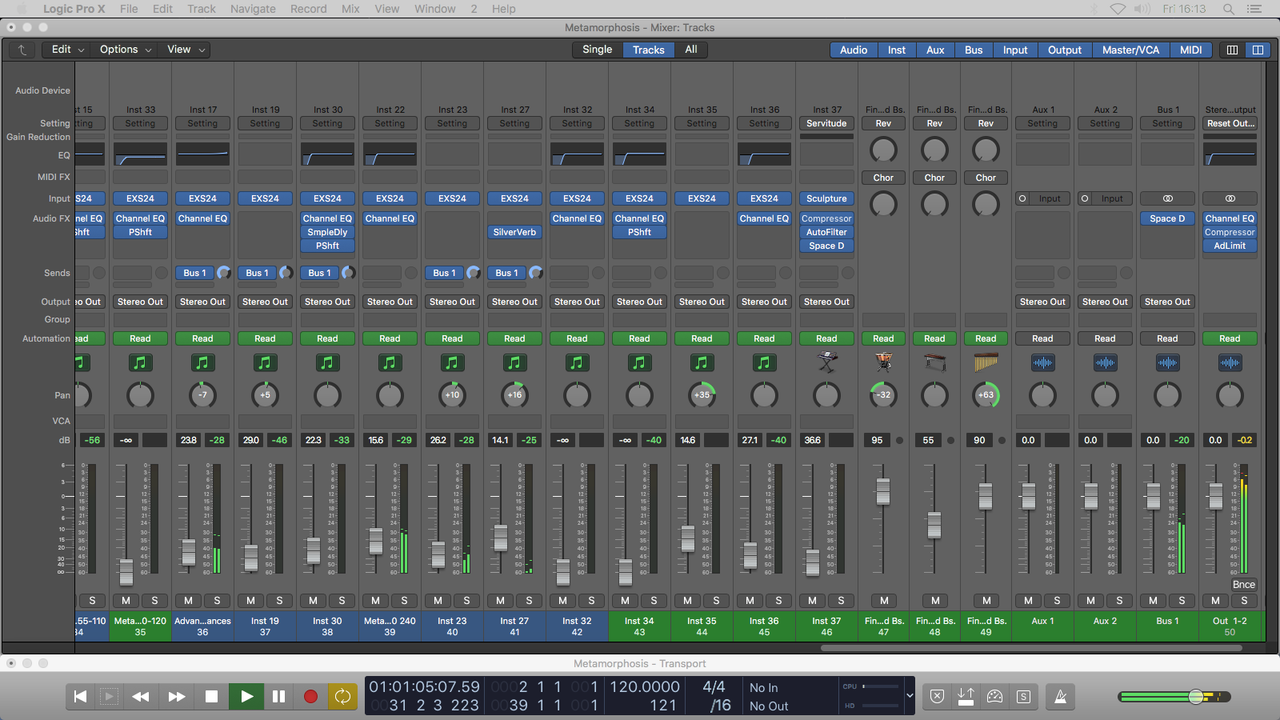The height and width of the screenshot is (720, 1280).
Task: Solo the Inst 37 channel
Action: [841, 600]
